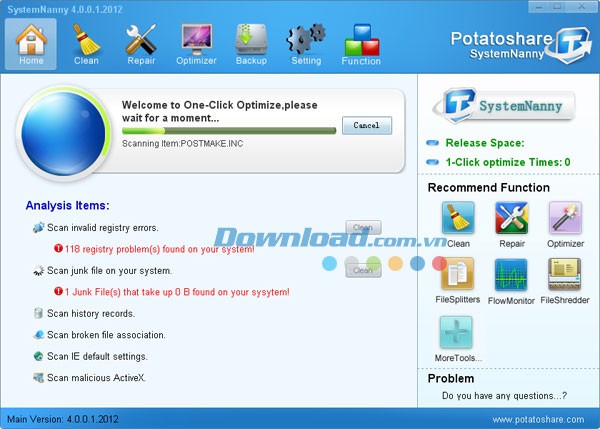
Task: Open the FileSplitters tool
Action: coord(458,273)
